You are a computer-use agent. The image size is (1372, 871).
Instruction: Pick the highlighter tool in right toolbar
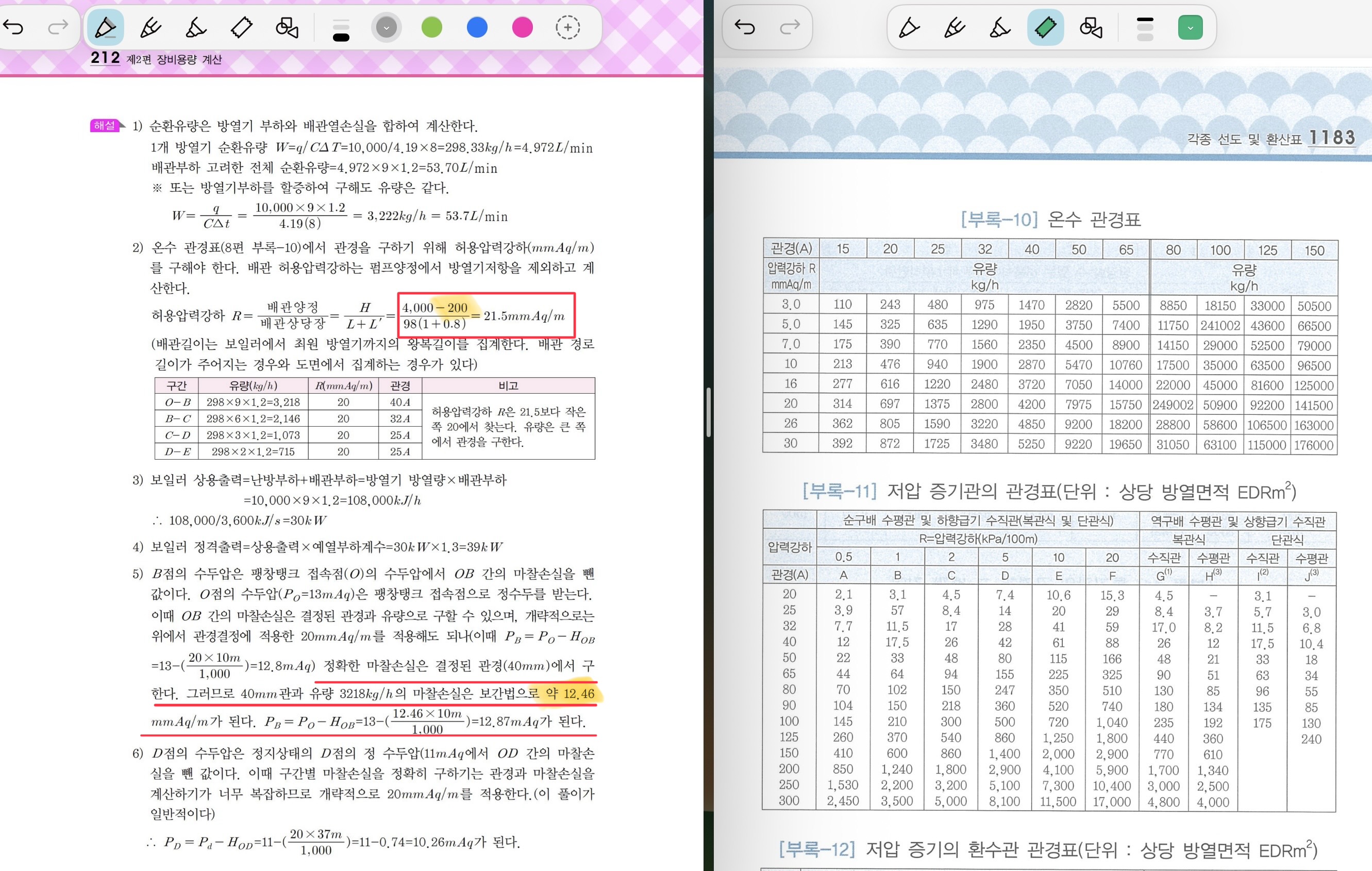pos(999,27)
